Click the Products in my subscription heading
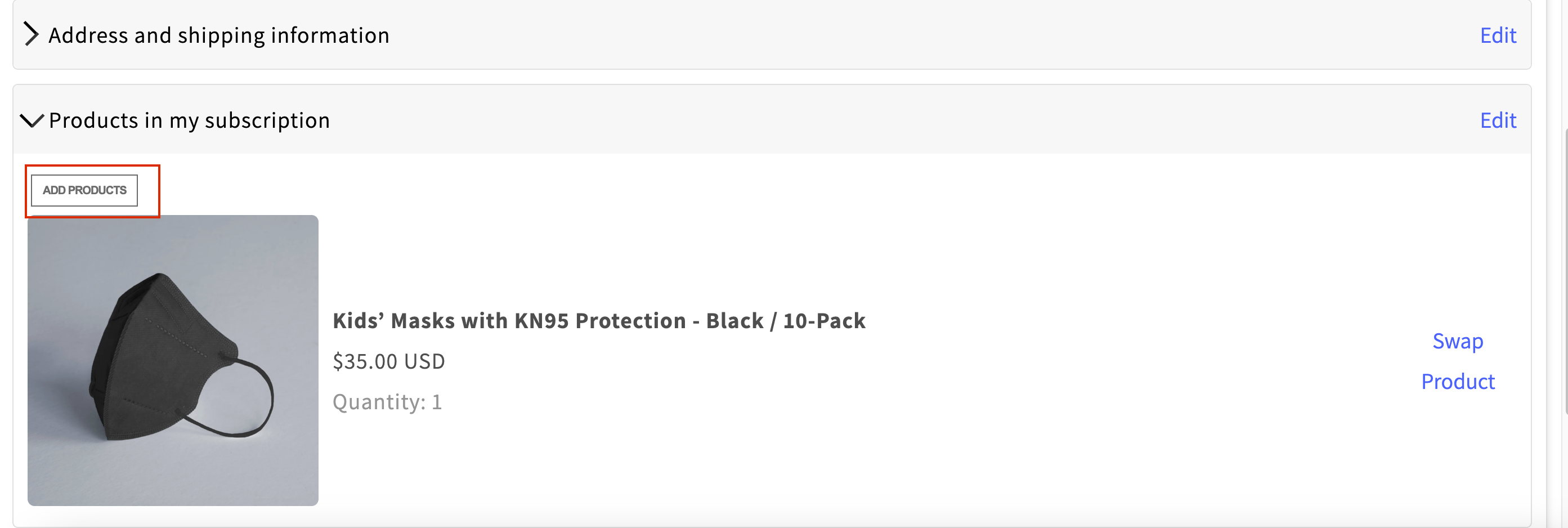 pyautogui.click(x=189, y=120)
